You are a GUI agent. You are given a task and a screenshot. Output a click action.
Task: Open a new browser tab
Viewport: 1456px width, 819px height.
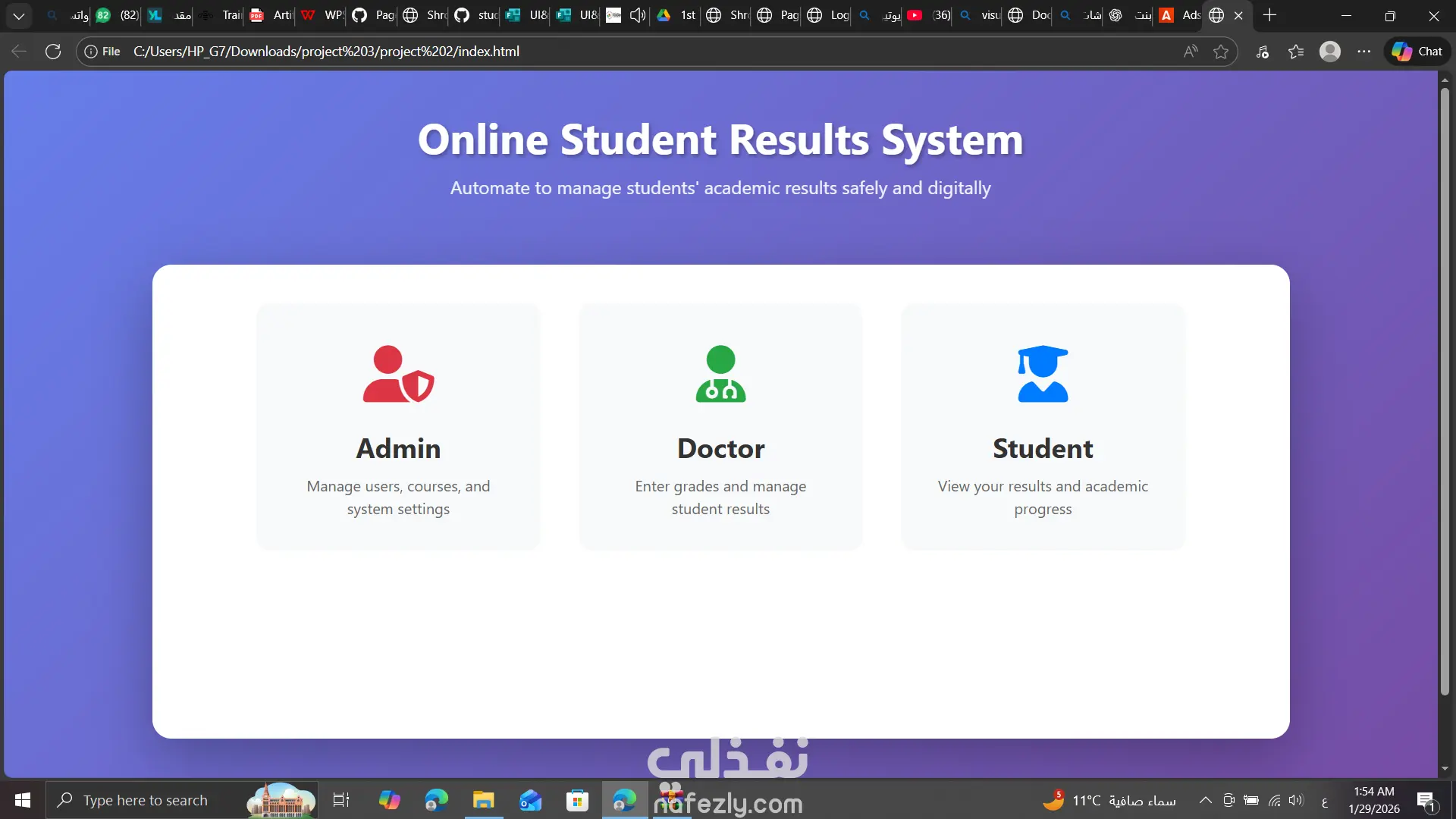point(1270,15)
